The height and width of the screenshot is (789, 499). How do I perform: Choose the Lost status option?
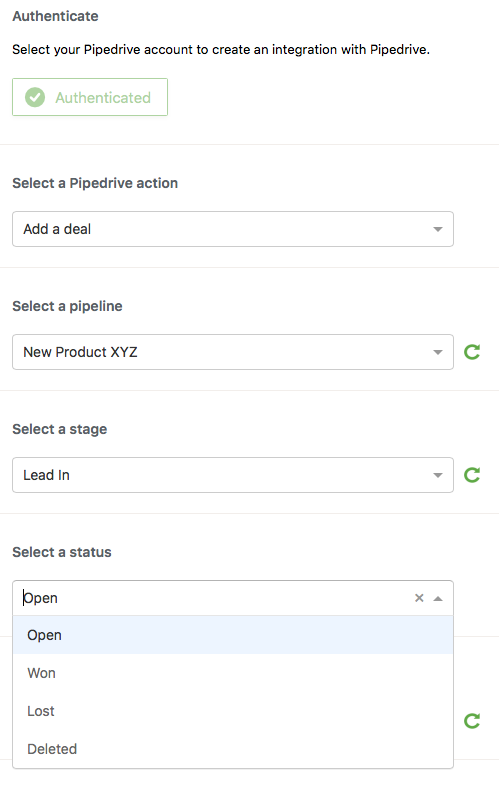233,711
